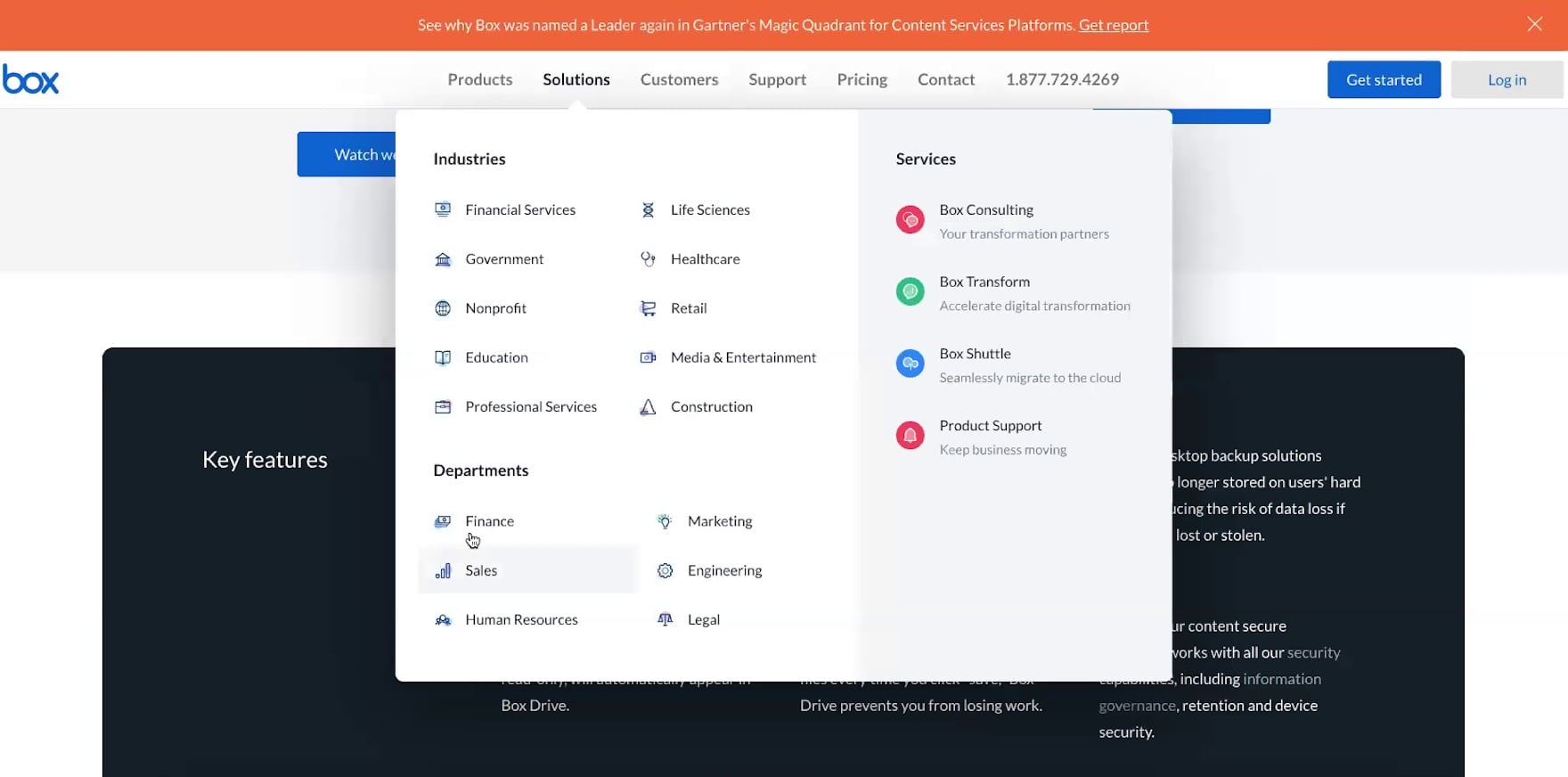Screen dimensions: 1568x777
Task: Click the Box Transform green icon
Action: coord(910,291)
